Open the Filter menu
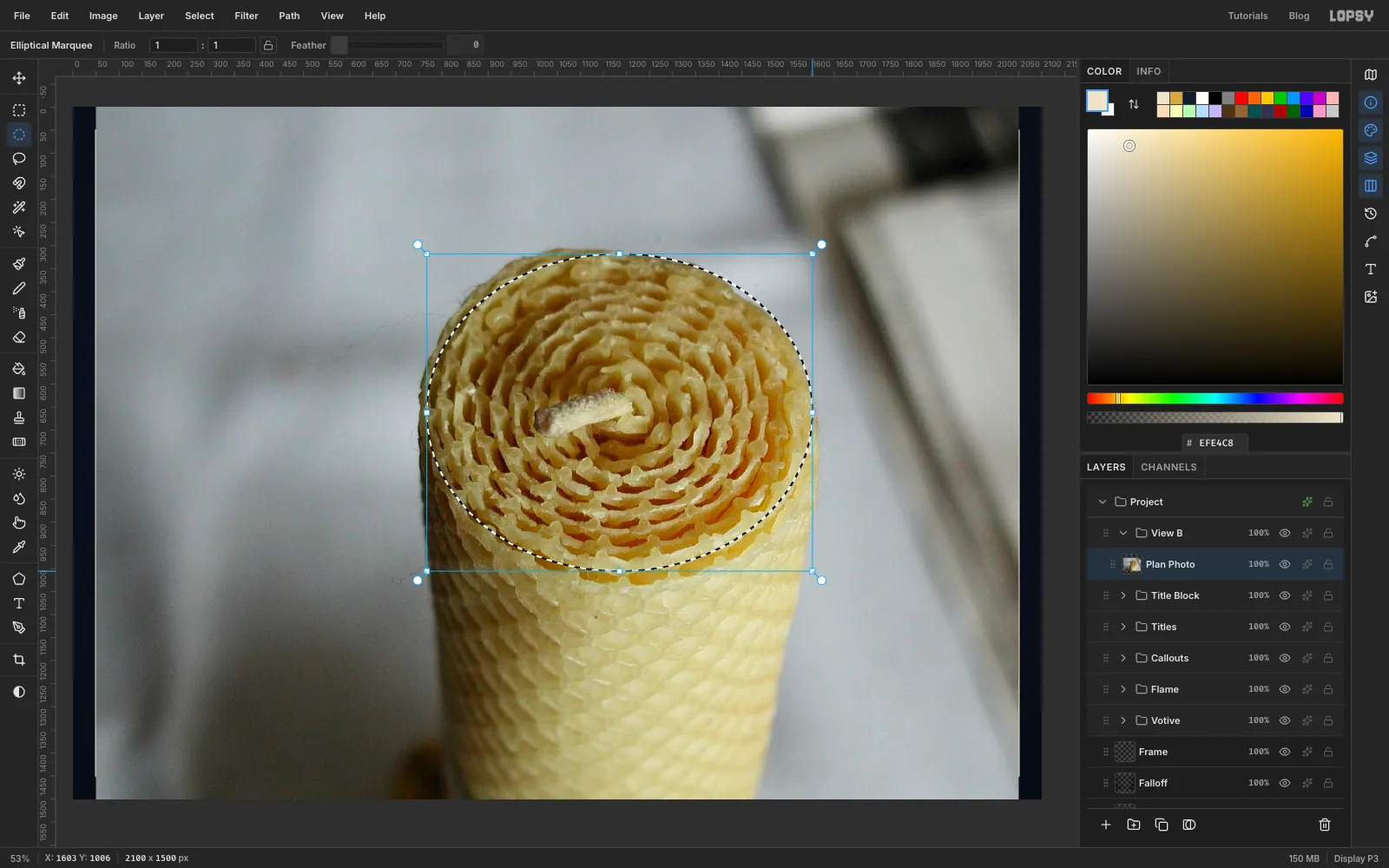The width and height of the screenshot is (1389, 868). [x=247, y=16]
